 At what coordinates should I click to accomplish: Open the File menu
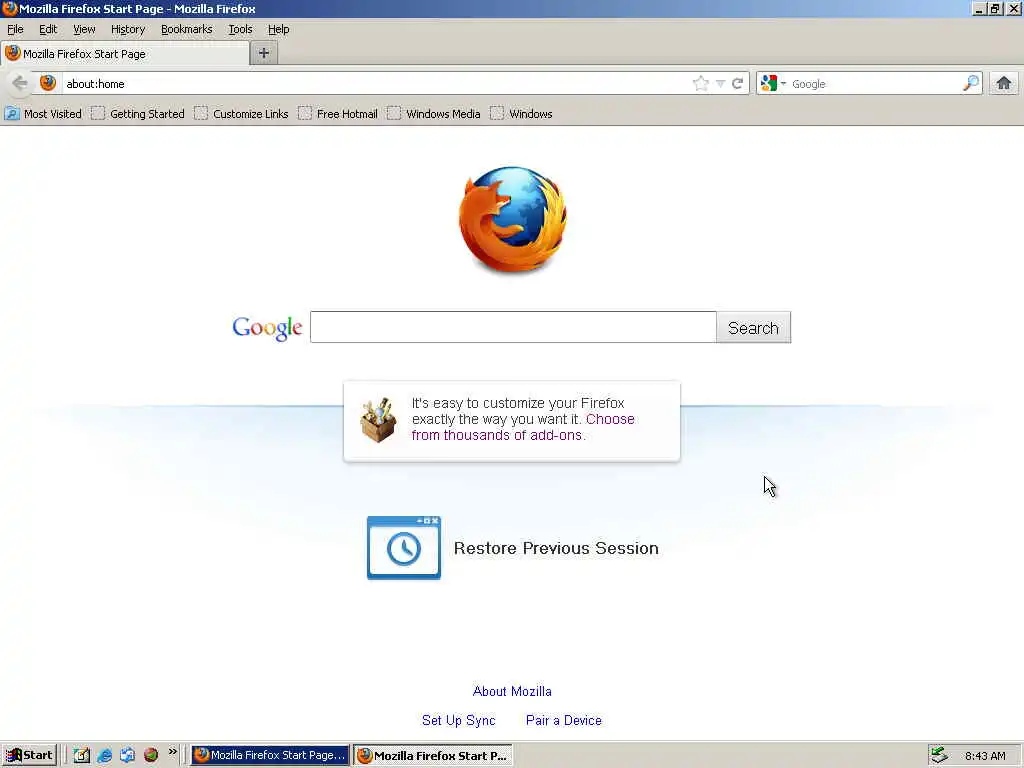tap(15, 29)
